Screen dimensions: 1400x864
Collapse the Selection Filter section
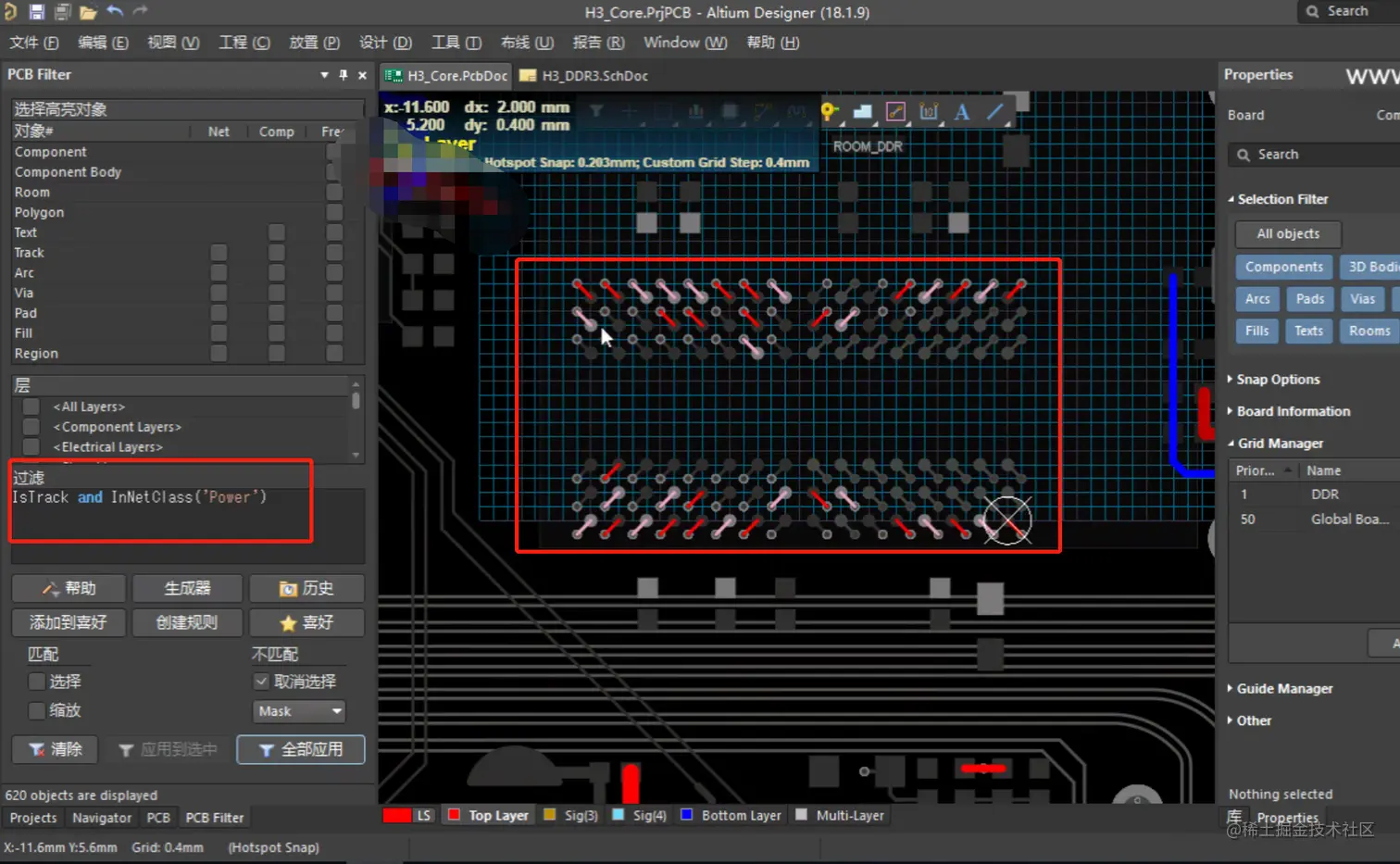pyautogui.click(x=1231, y=199)
